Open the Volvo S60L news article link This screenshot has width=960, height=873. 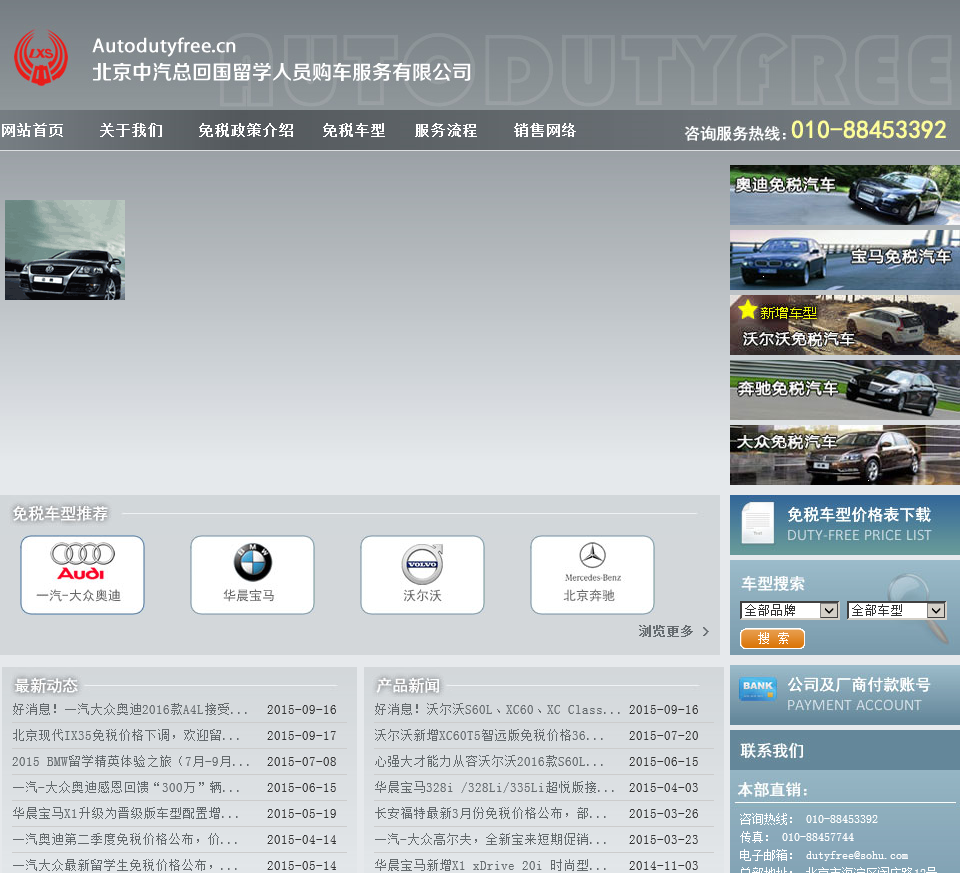click(497, 710)
